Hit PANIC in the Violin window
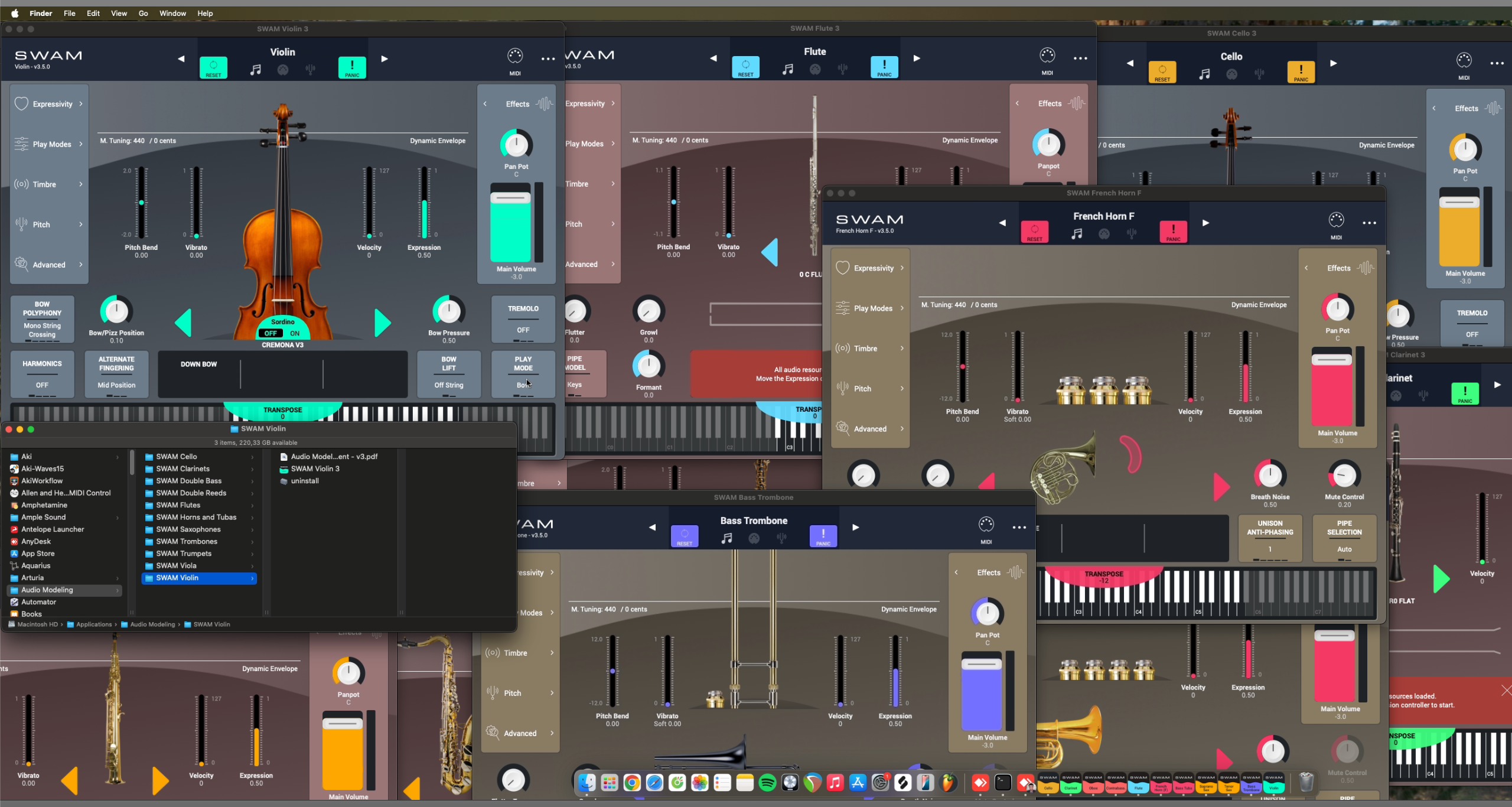Image resolution: width=1512 pixels, height=807 pixels. click(x=352, y=68)
